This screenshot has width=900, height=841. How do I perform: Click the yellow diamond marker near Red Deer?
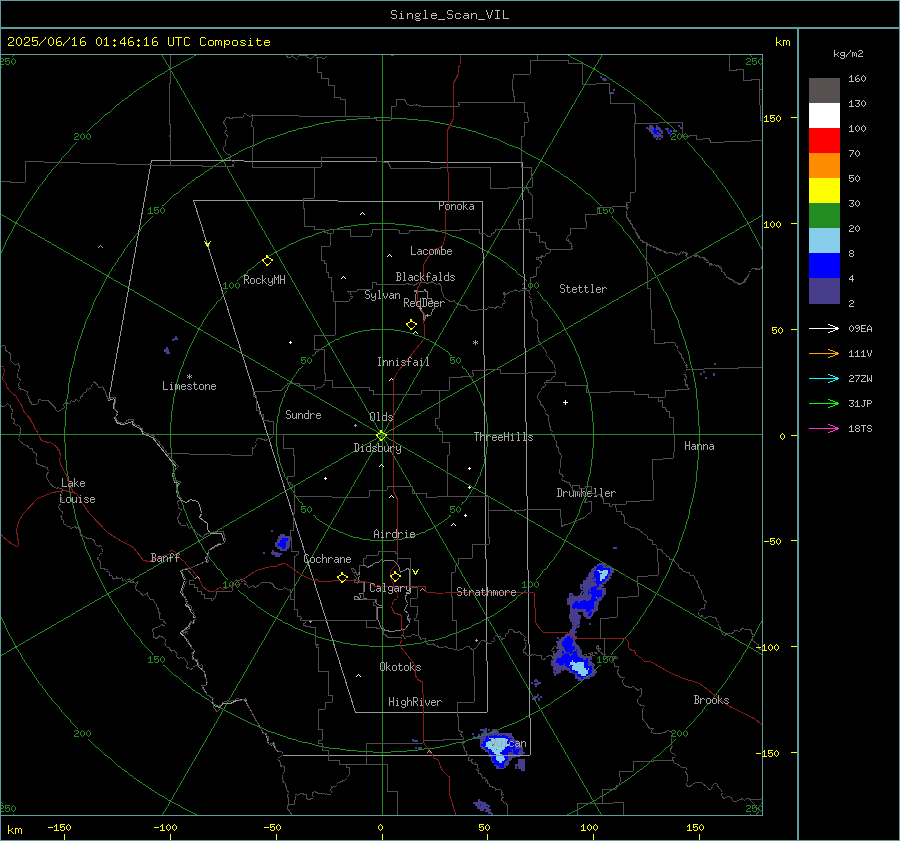click(411, 325)
